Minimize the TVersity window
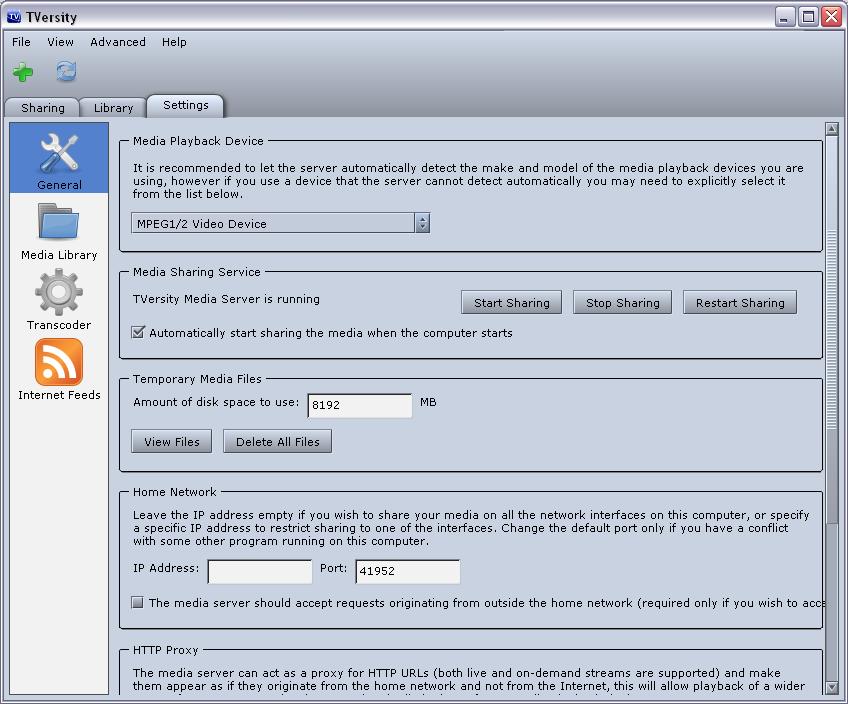Screen dimensions: 848x704 point(784,17)
